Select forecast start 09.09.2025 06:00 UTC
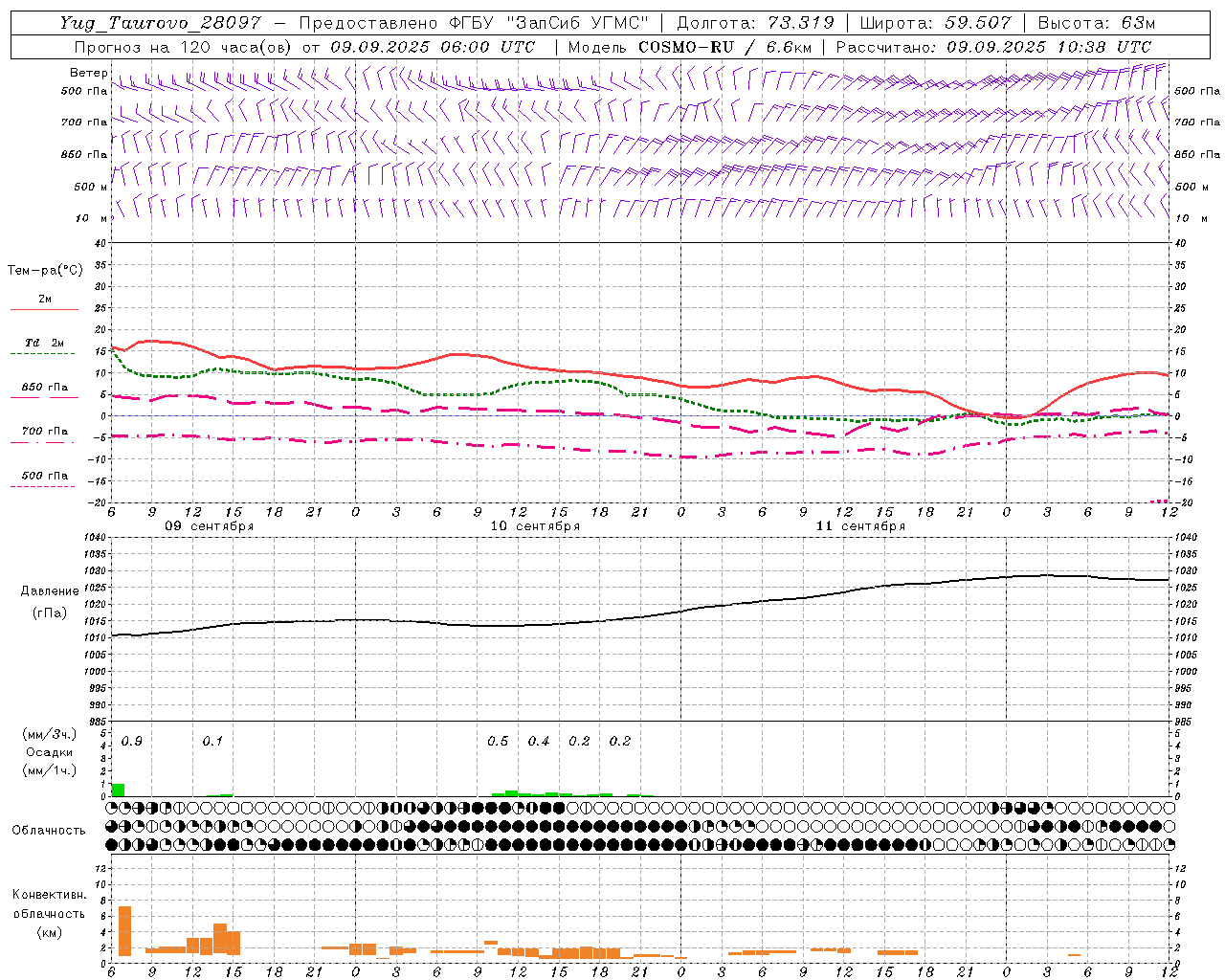The image size is (1225, 980). coord(433,46)
